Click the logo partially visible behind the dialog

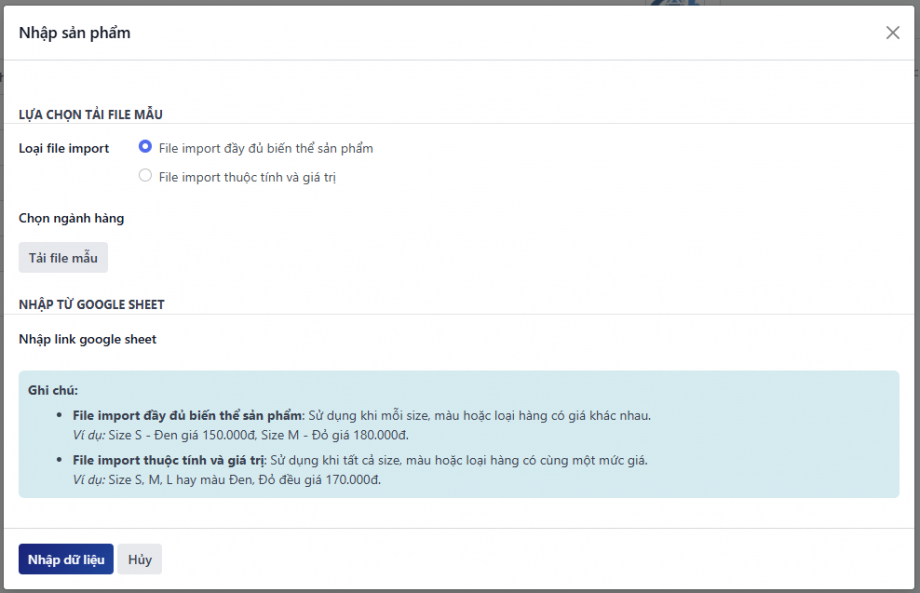(x=683, y=3)
